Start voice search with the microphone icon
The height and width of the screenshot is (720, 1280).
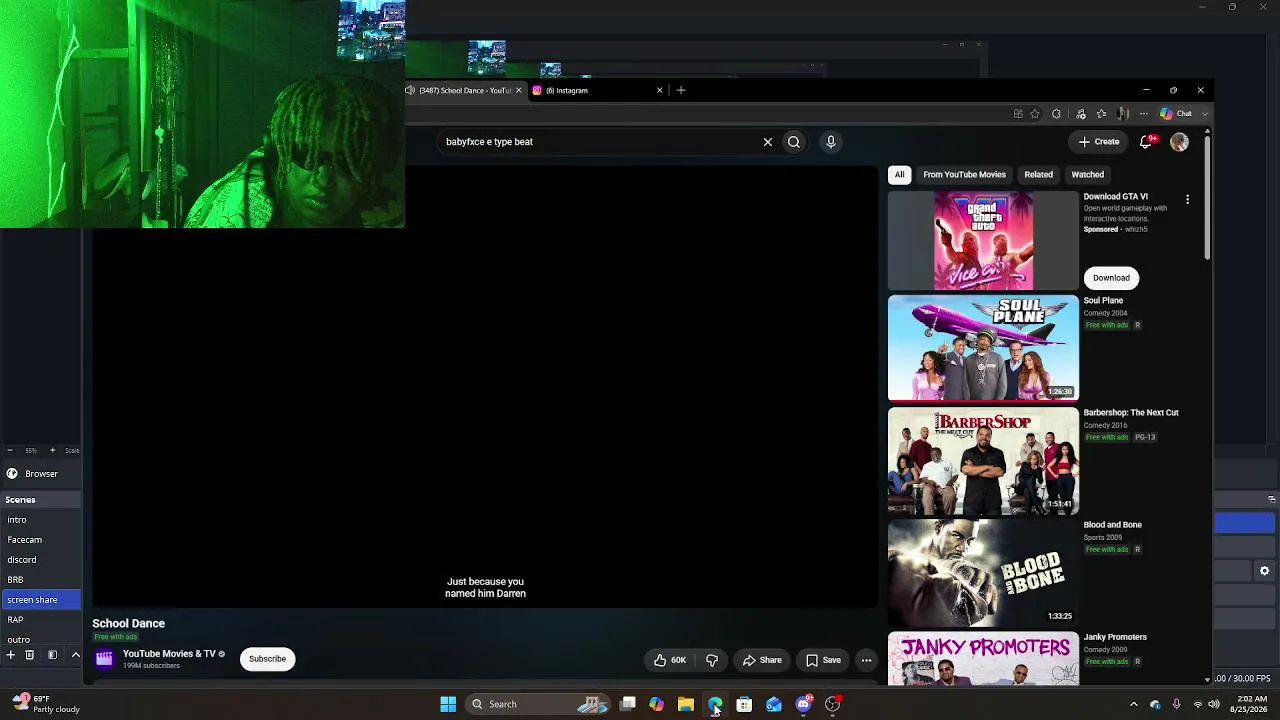pos(830,142)
